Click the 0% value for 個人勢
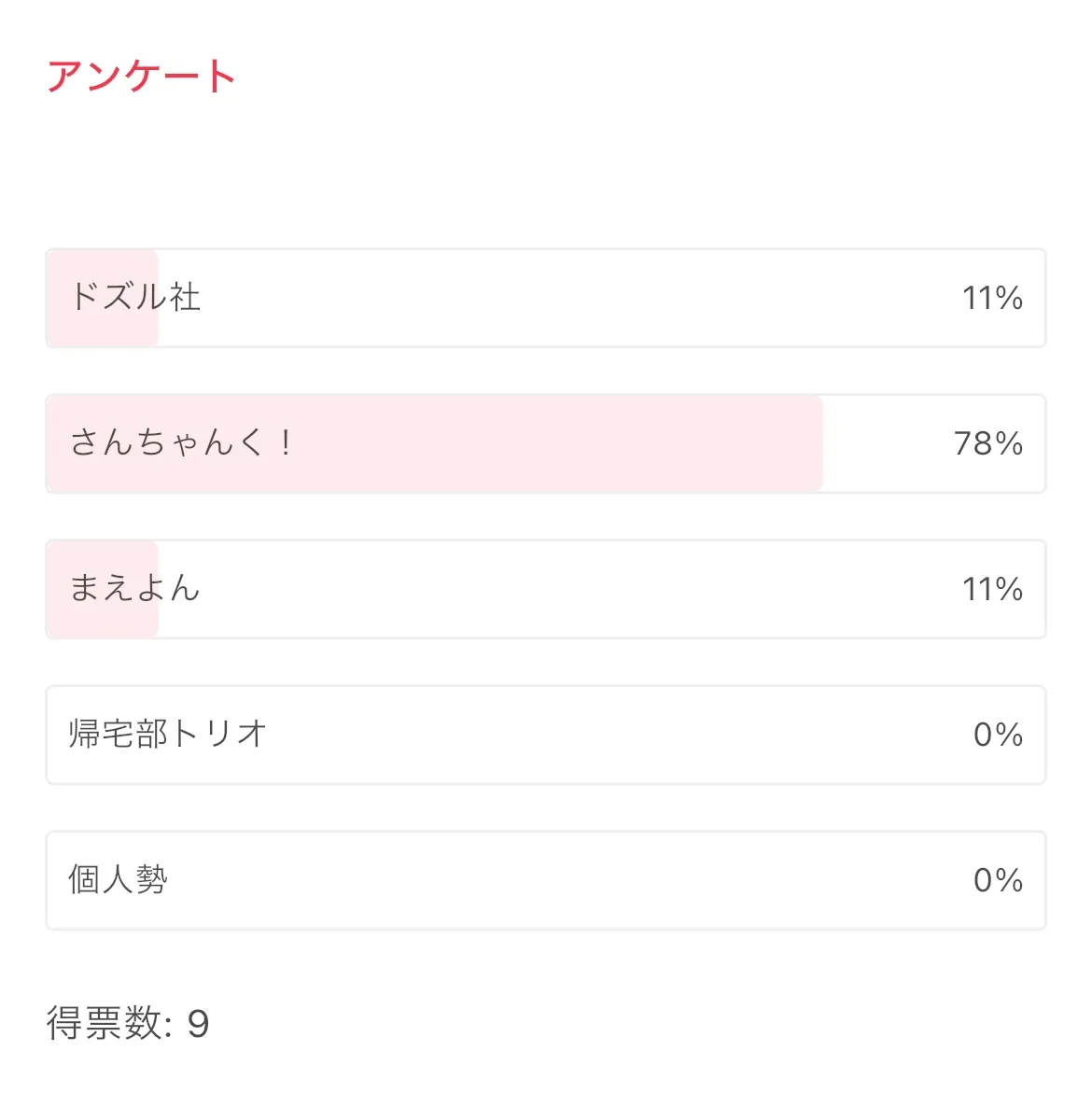This screenshot has width=1092, height=1093. click(998, 881)
